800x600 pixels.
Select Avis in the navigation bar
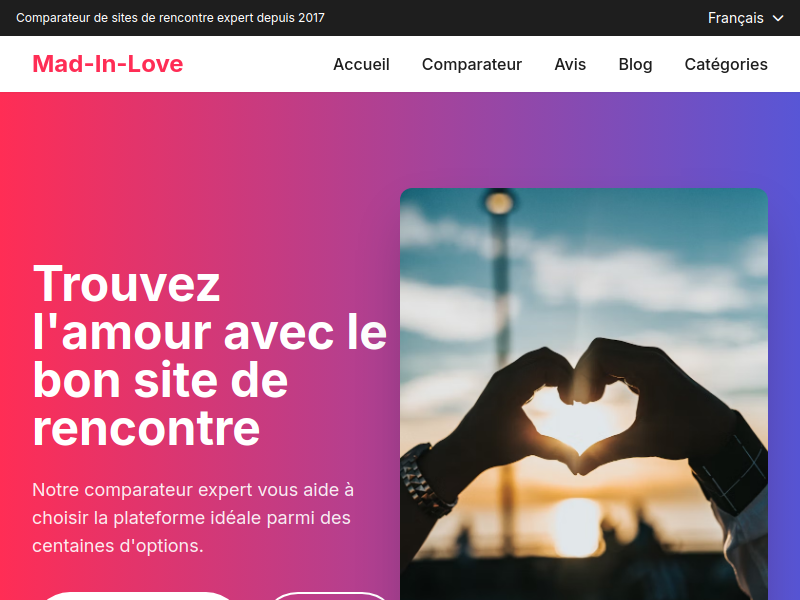point(570,64)
